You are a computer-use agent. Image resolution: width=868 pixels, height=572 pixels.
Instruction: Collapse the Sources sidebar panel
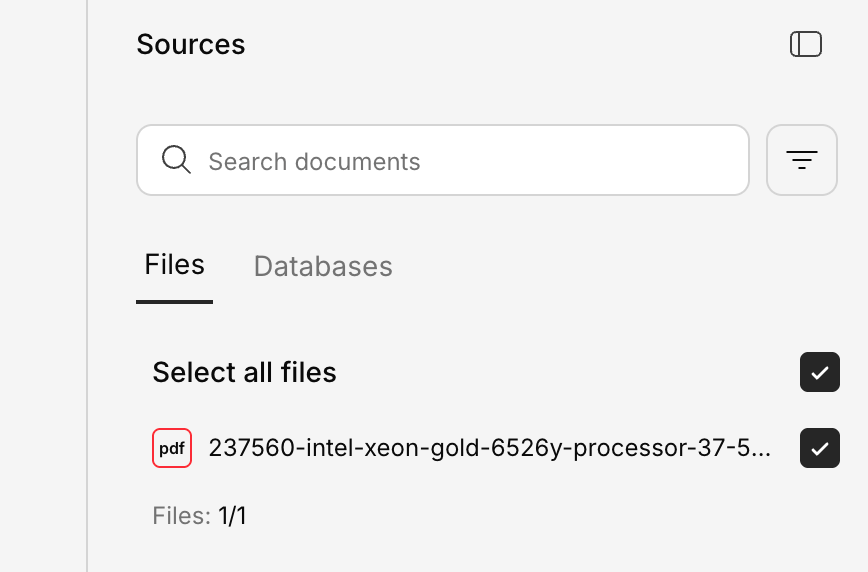click(x=806, y=44)
